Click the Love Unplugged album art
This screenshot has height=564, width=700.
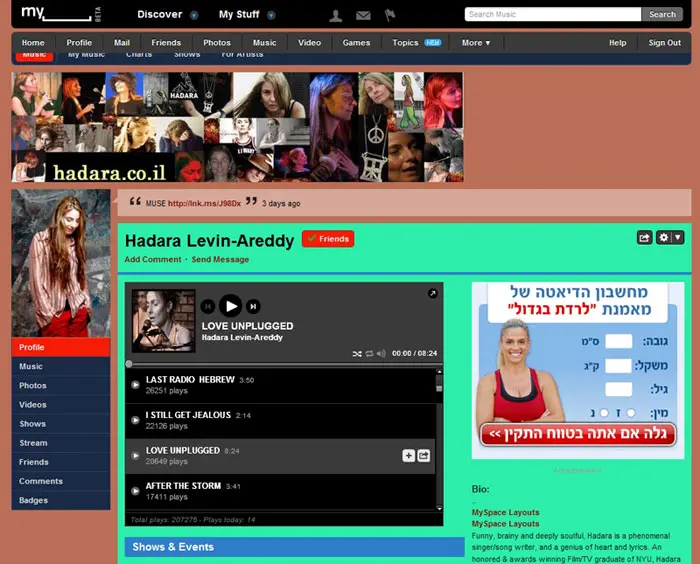click(163, 321)
